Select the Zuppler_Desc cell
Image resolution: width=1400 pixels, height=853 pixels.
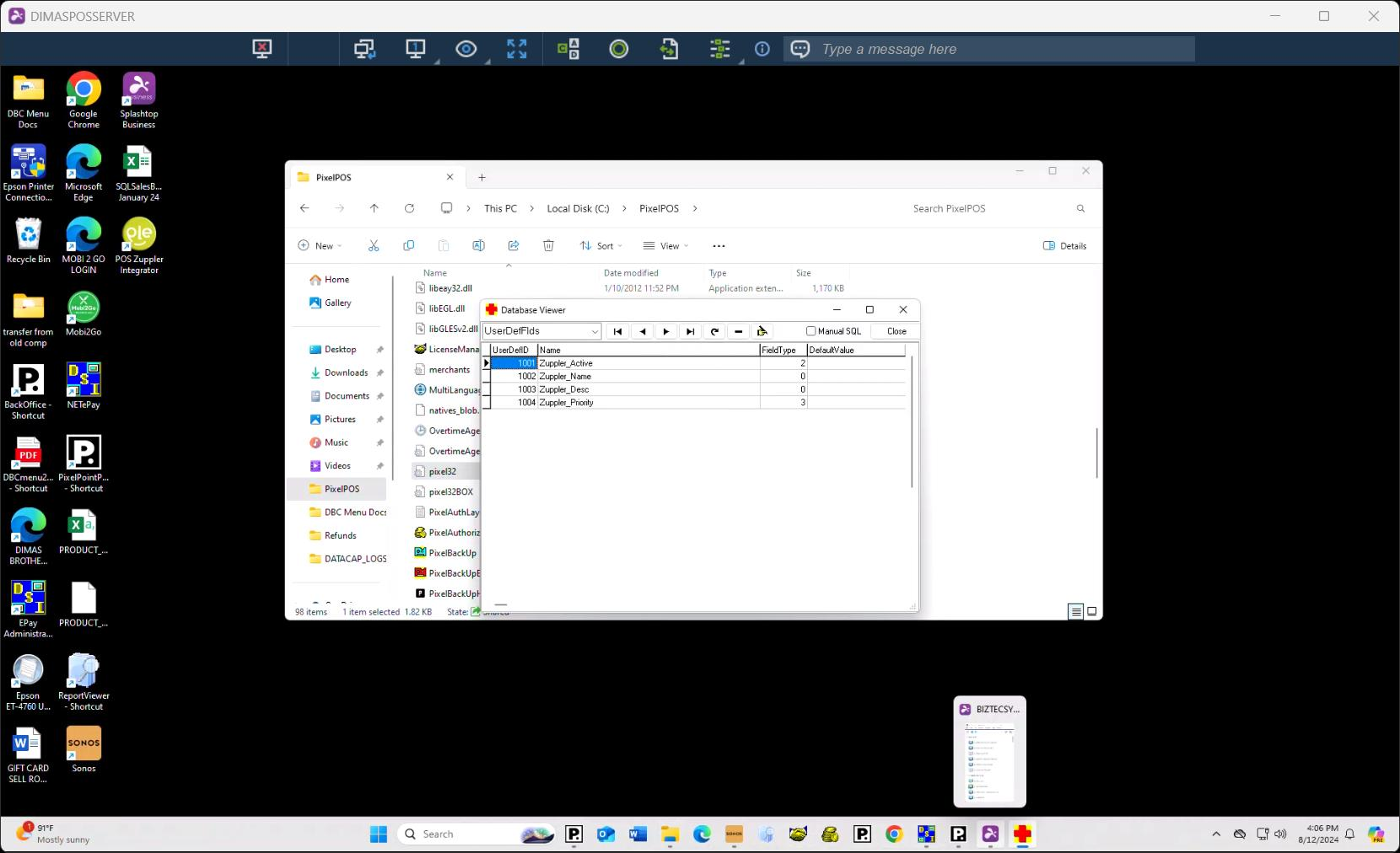tap(649, 389)
